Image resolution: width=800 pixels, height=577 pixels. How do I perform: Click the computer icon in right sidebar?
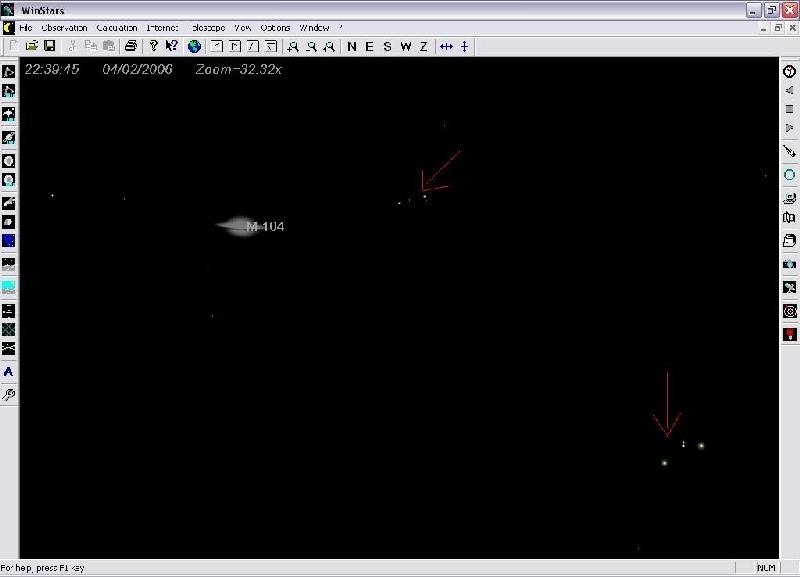point(790,198)
